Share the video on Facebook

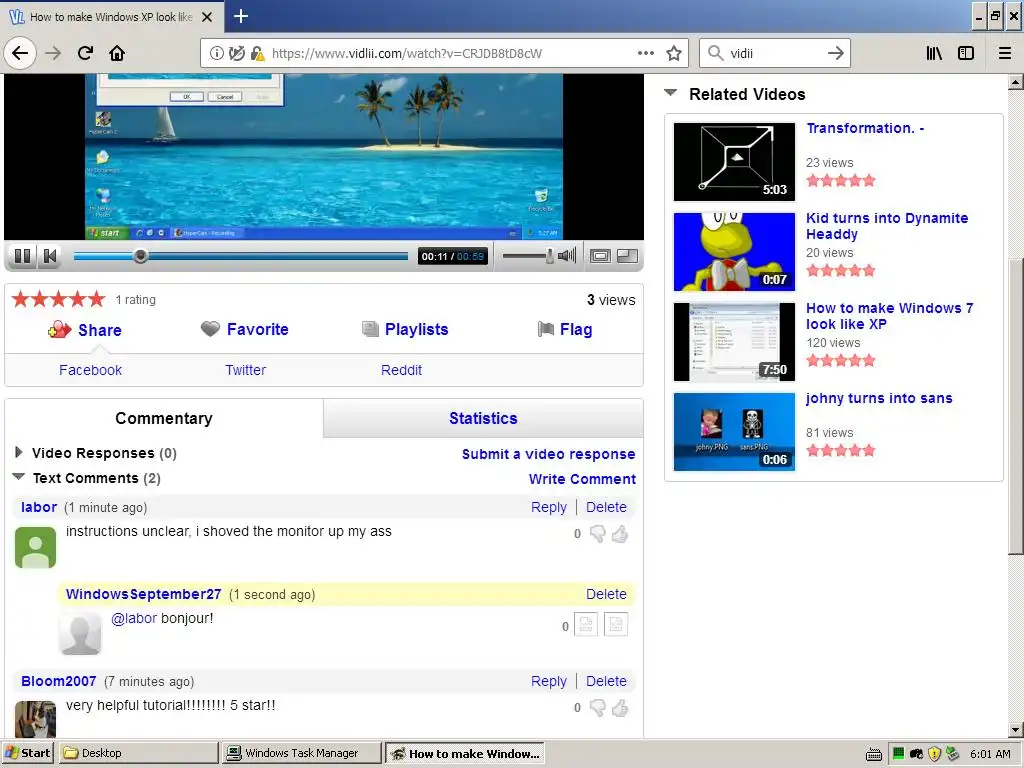tap(90, 370)
